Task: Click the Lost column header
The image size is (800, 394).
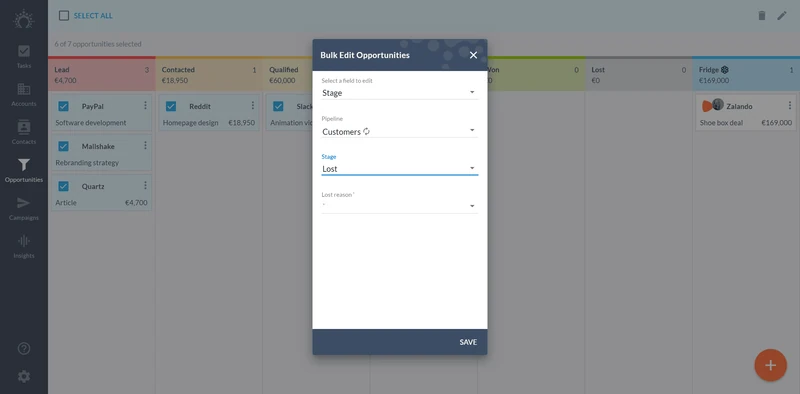Action: coord(638,75)
